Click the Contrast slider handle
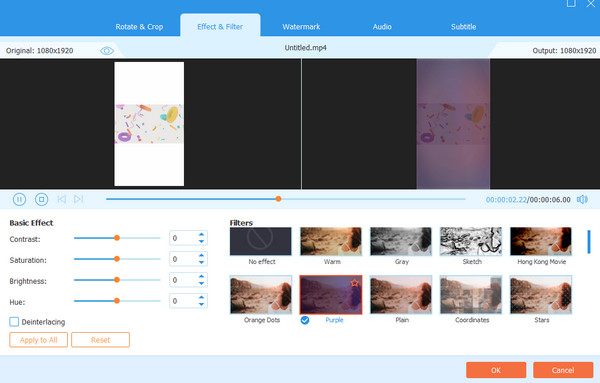The image size is (600, 383). pyautogui.click(x=117, y=238)
